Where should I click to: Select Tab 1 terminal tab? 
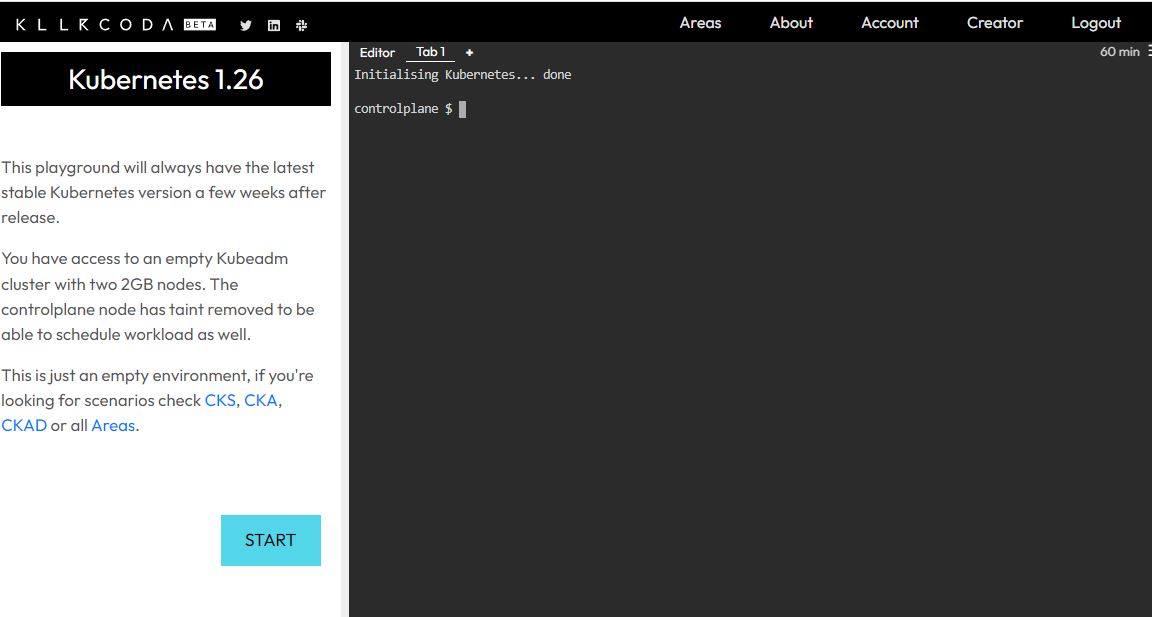[431, 51]
